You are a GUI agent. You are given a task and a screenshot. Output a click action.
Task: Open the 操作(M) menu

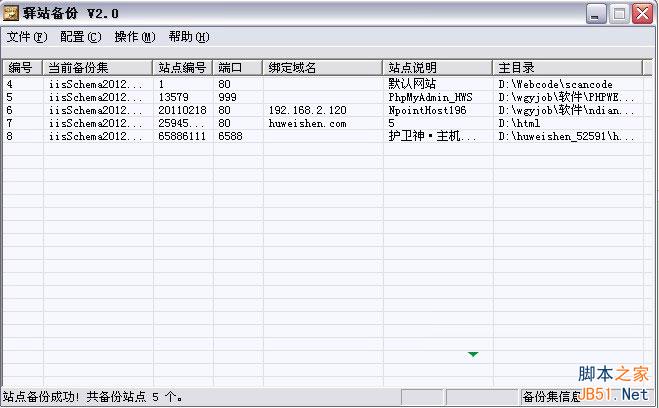click(x=135, y=37)
